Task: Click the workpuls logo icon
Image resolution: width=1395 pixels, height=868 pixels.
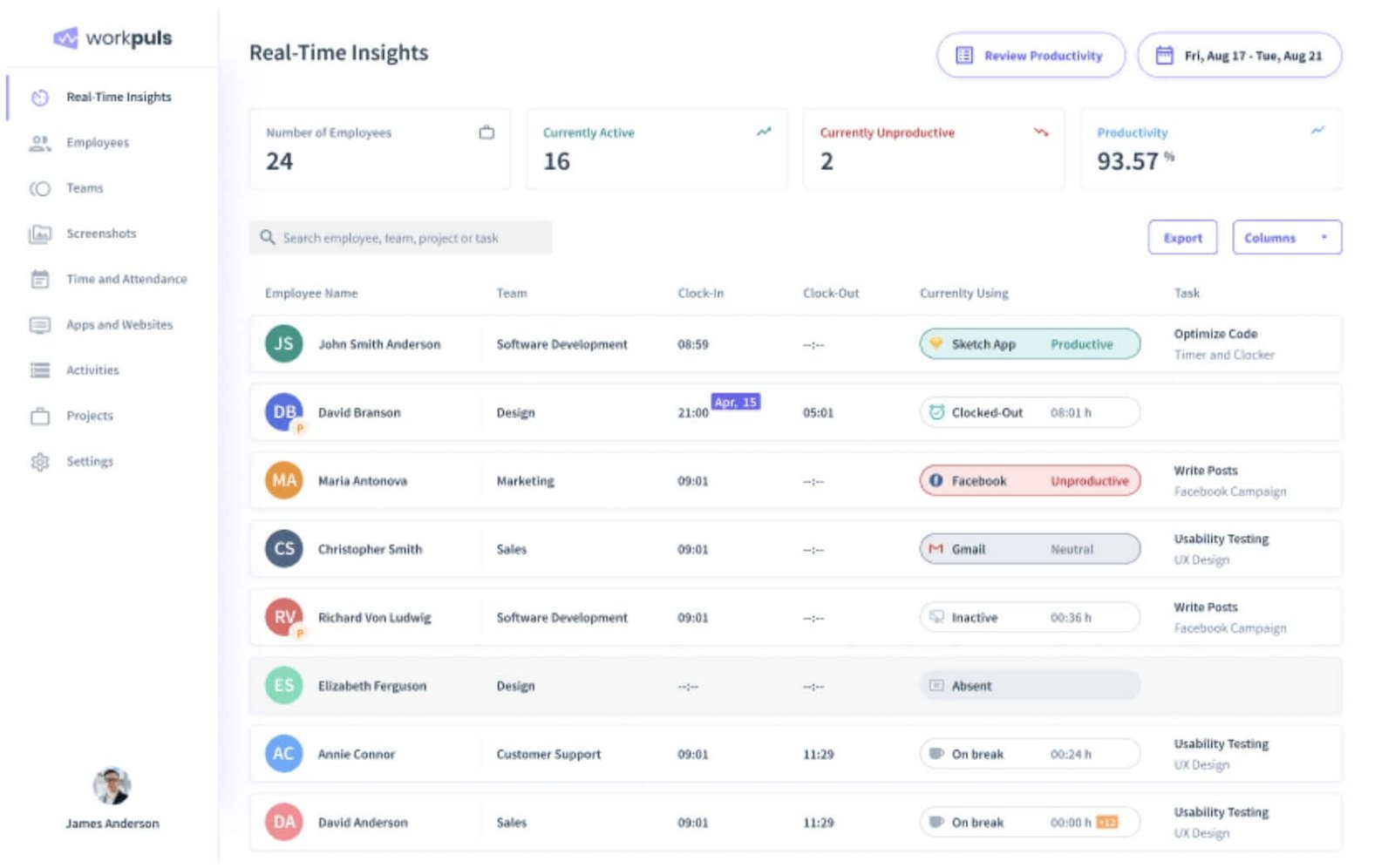Action: pos(65,37)
